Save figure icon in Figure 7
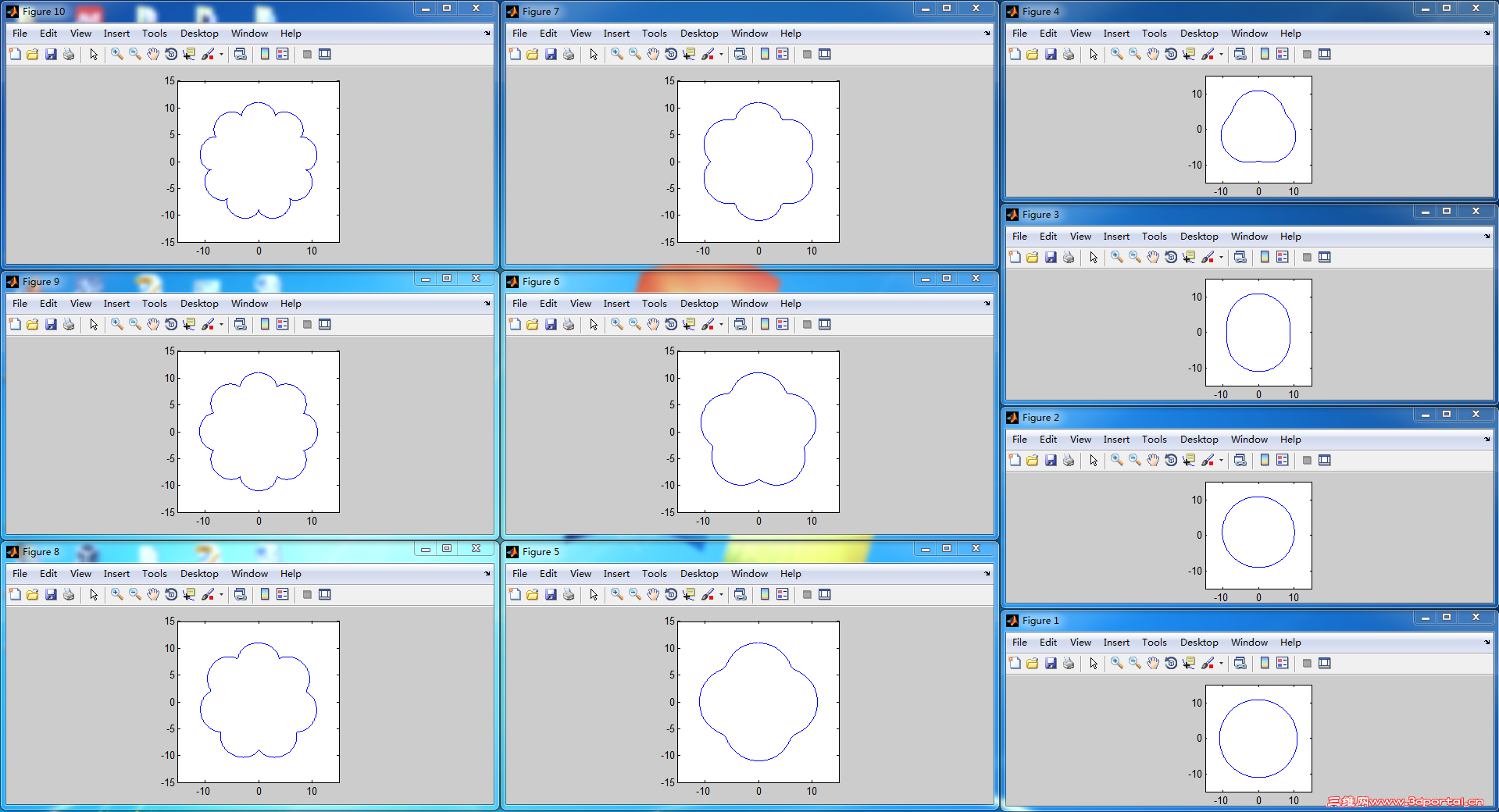 pyautogui.click(x=551, y=54)
